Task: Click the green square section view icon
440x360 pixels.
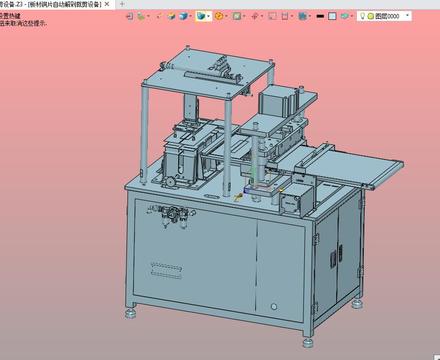Action: (237, 16)
